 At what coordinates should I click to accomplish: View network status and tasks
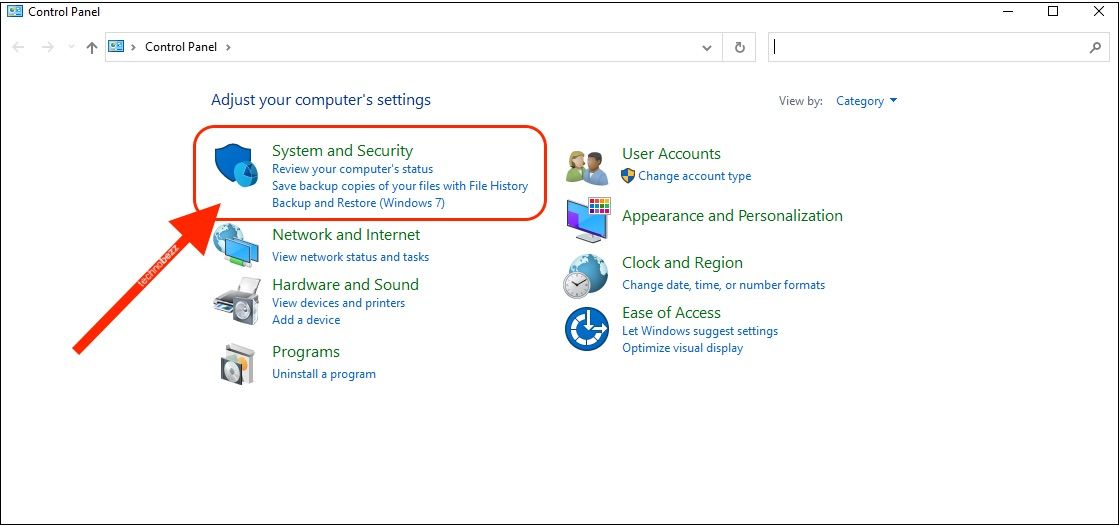(351, 257)
